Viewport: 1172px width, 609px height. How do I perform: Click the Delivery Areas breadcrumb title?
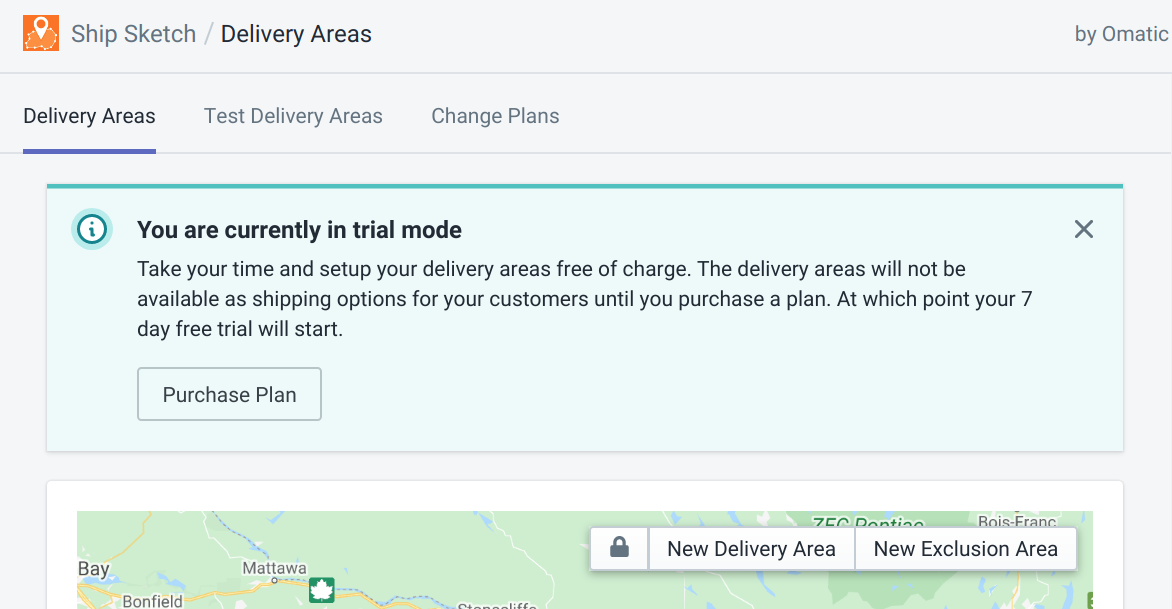pyautogui.click(x=296, y=34)
